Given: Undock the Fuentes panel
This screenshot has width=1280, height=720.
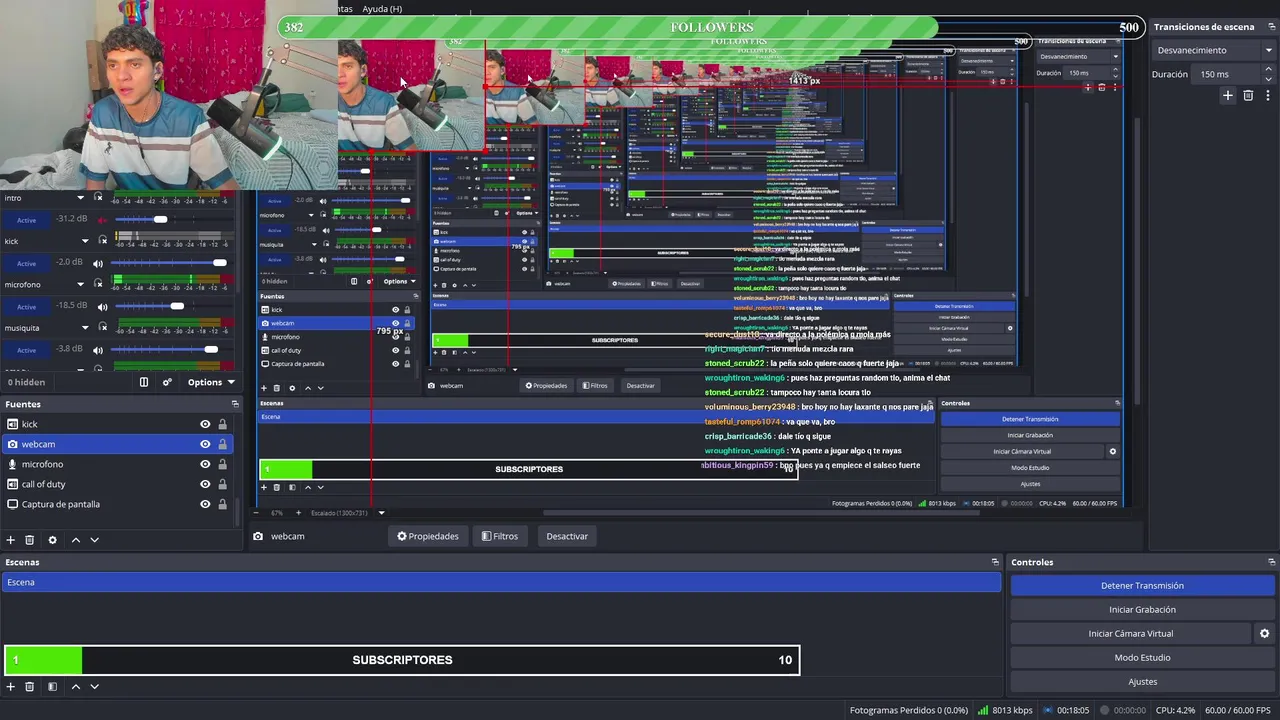Looking at the screenshot, I should (x=235, y=404).
